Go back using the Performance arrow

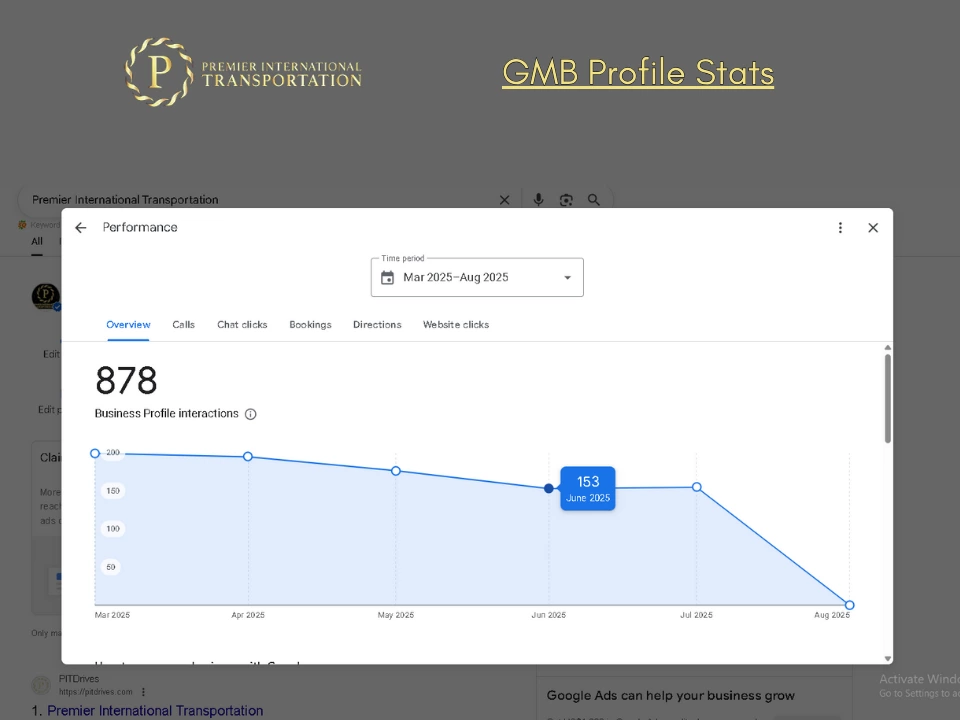[x=81, y=228]
